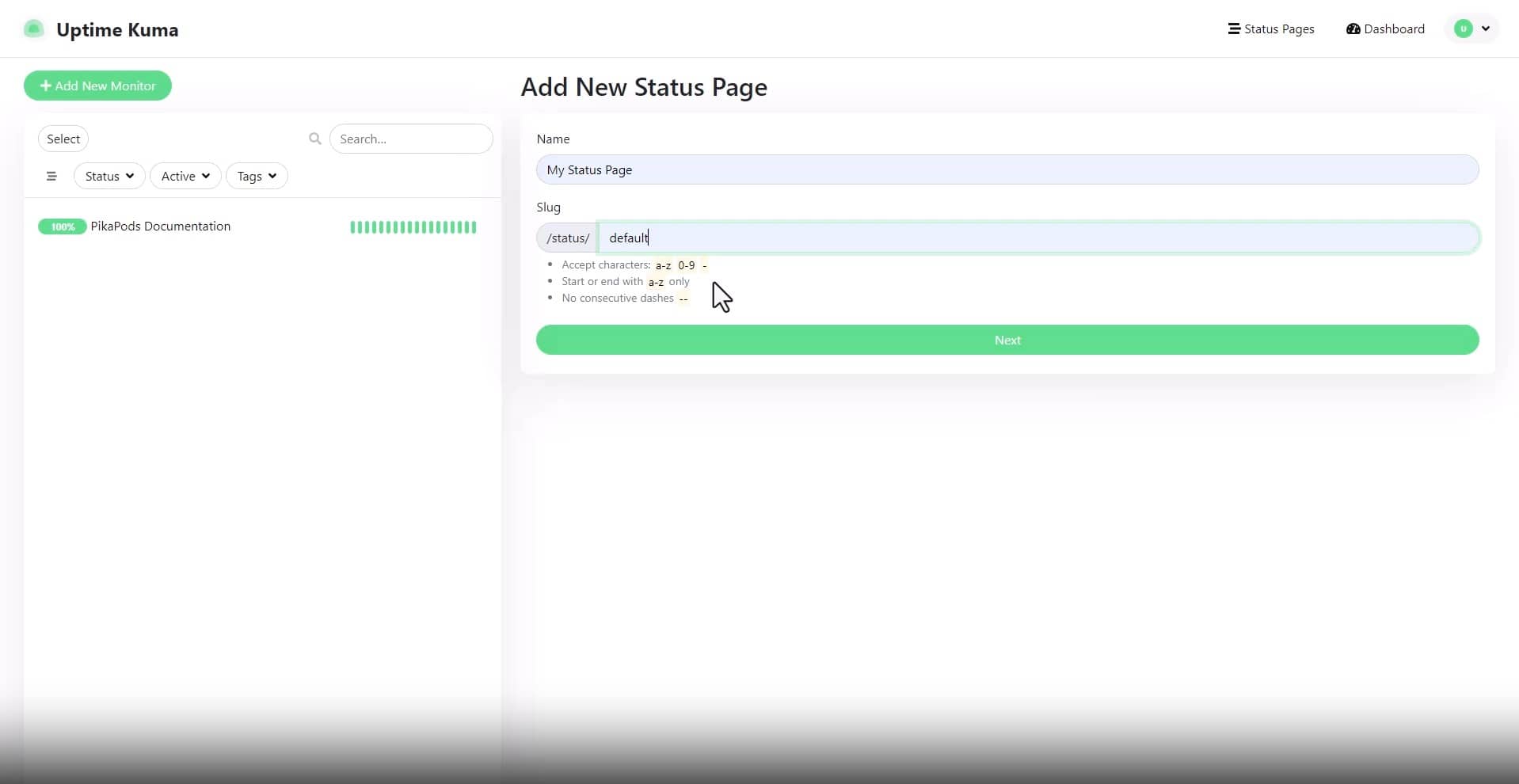Click the Uptime Kuma logo icon

(33, 29)
